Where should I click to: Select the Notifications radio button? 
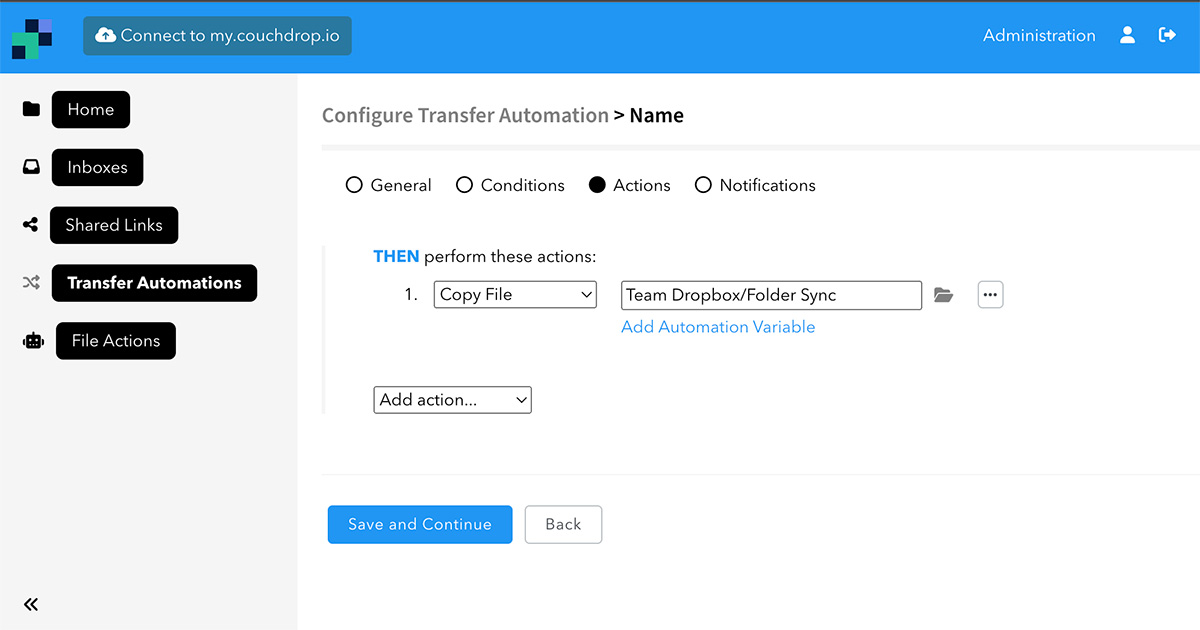point(704,185)
